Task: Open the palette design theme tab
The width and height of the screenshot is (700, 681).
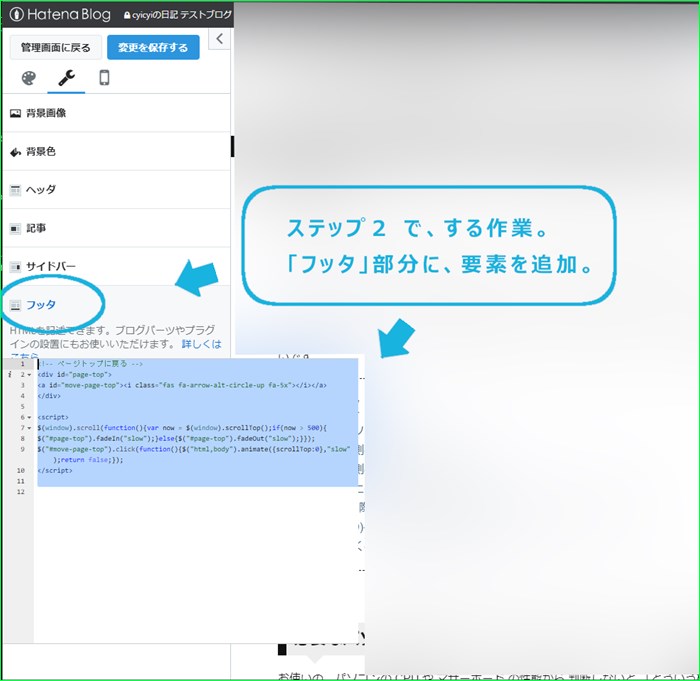Action: tap(29, 78)
